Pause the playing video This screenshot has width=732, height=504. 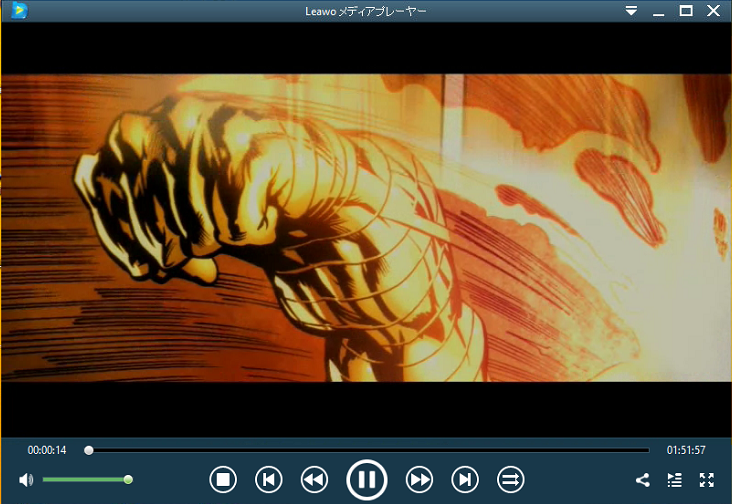pyautogui.click(x=366, y=479)
